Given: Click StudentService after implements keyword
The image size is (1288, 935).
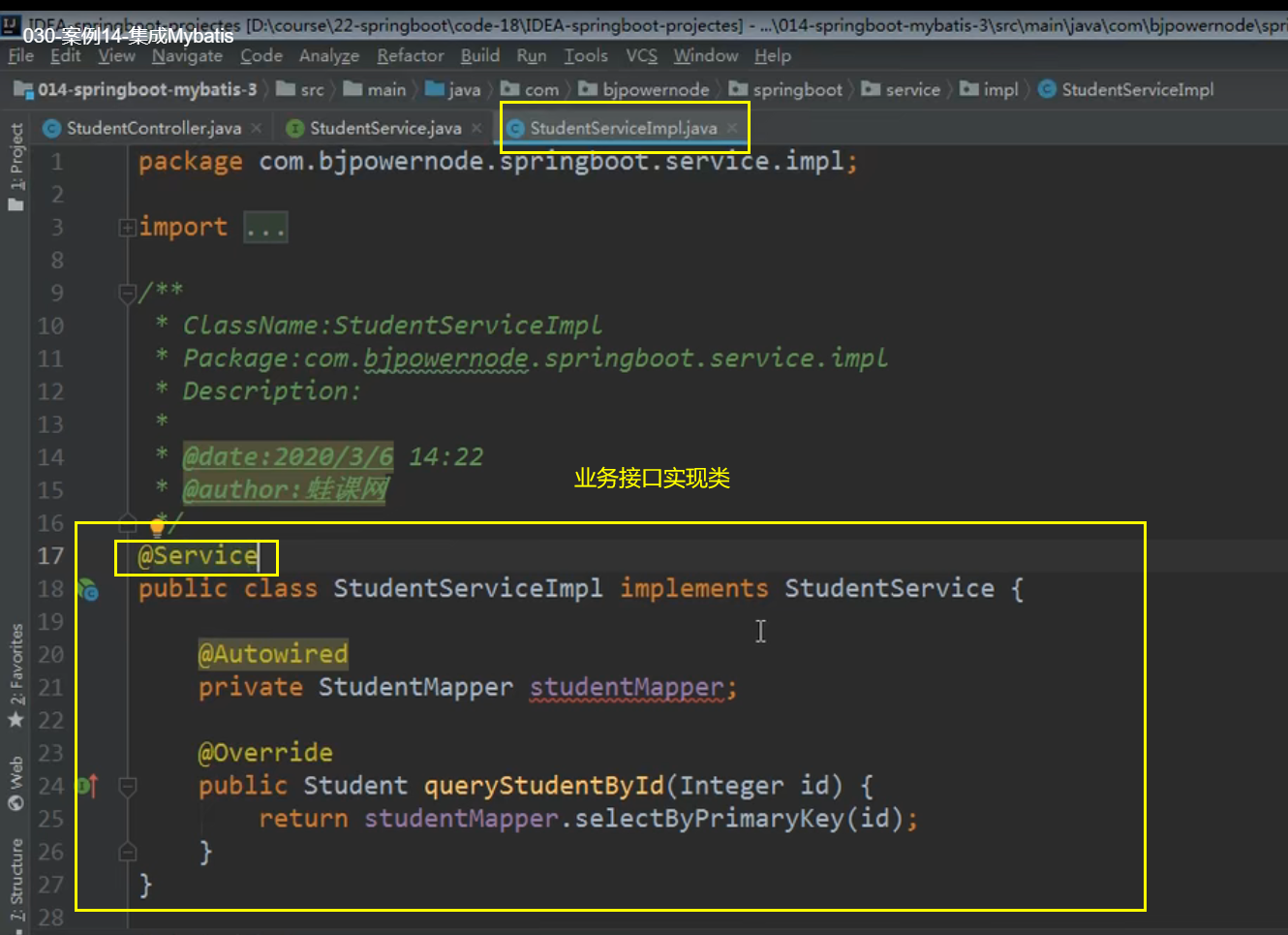Looking at the screenshot, I should click(889, 588).
